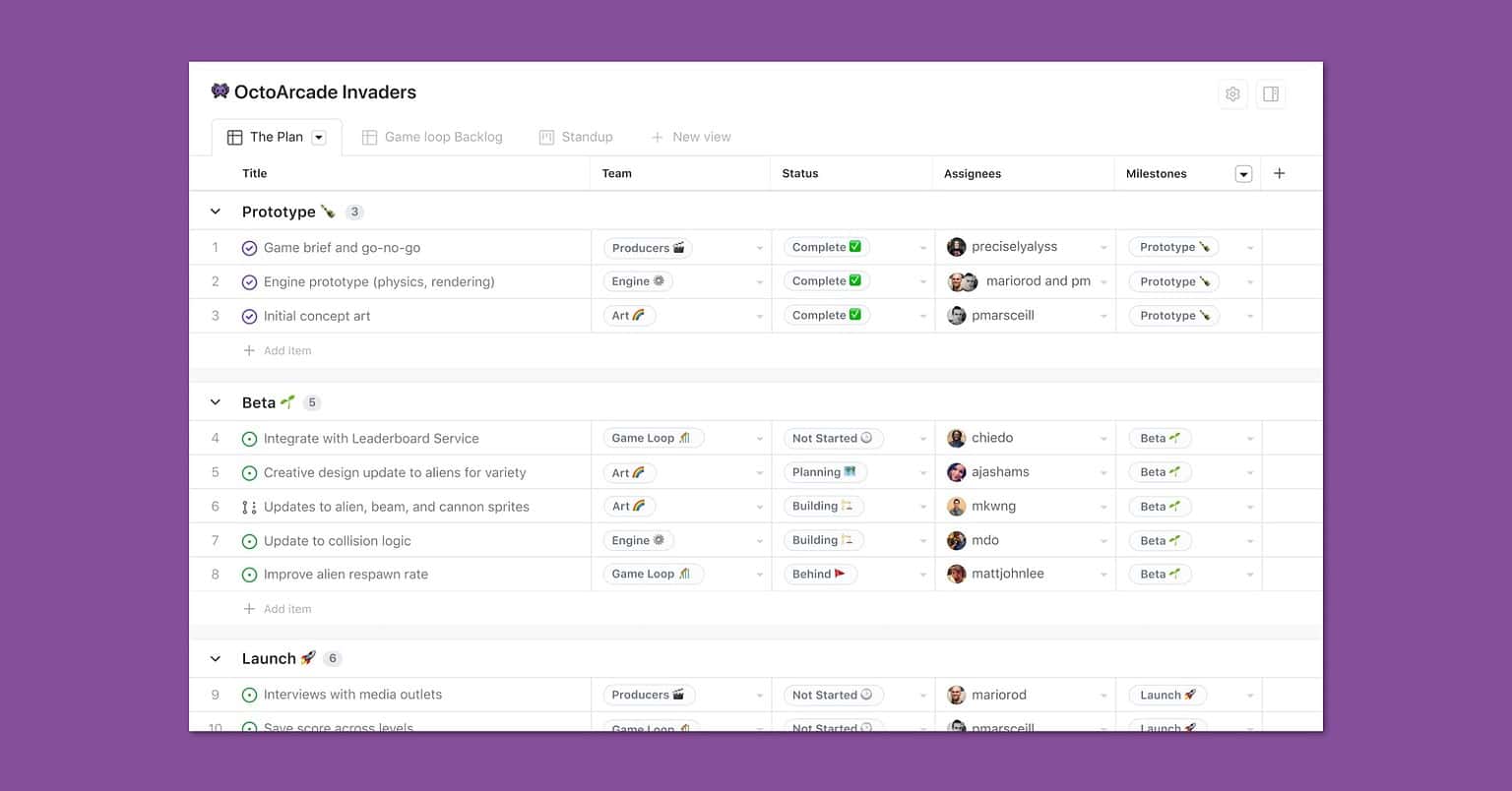Switch to Standup tab

tap(576, 138)
